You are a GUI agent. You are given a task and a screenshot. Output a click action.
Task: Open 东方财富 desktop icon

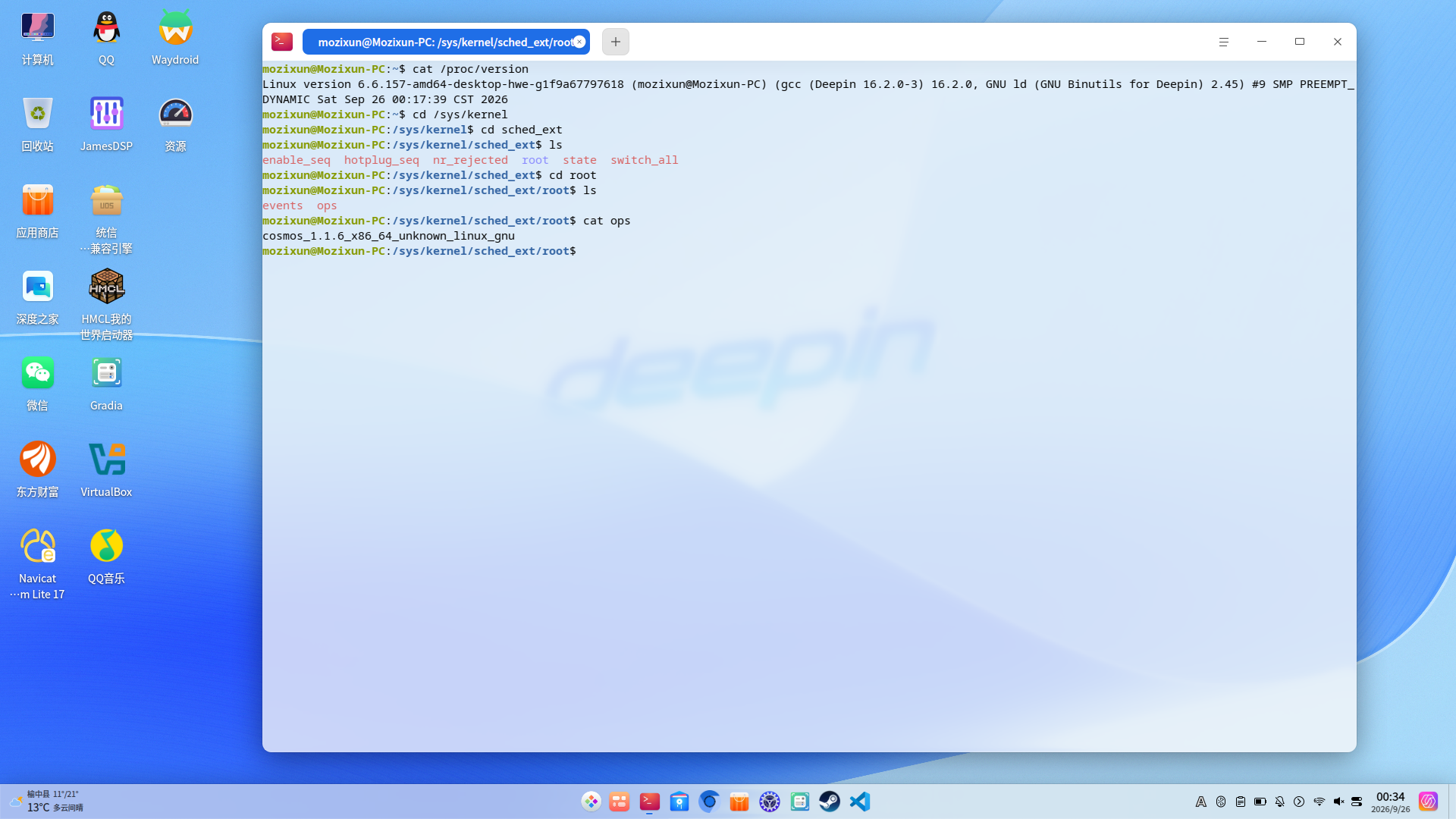click(x=37, y=460)
